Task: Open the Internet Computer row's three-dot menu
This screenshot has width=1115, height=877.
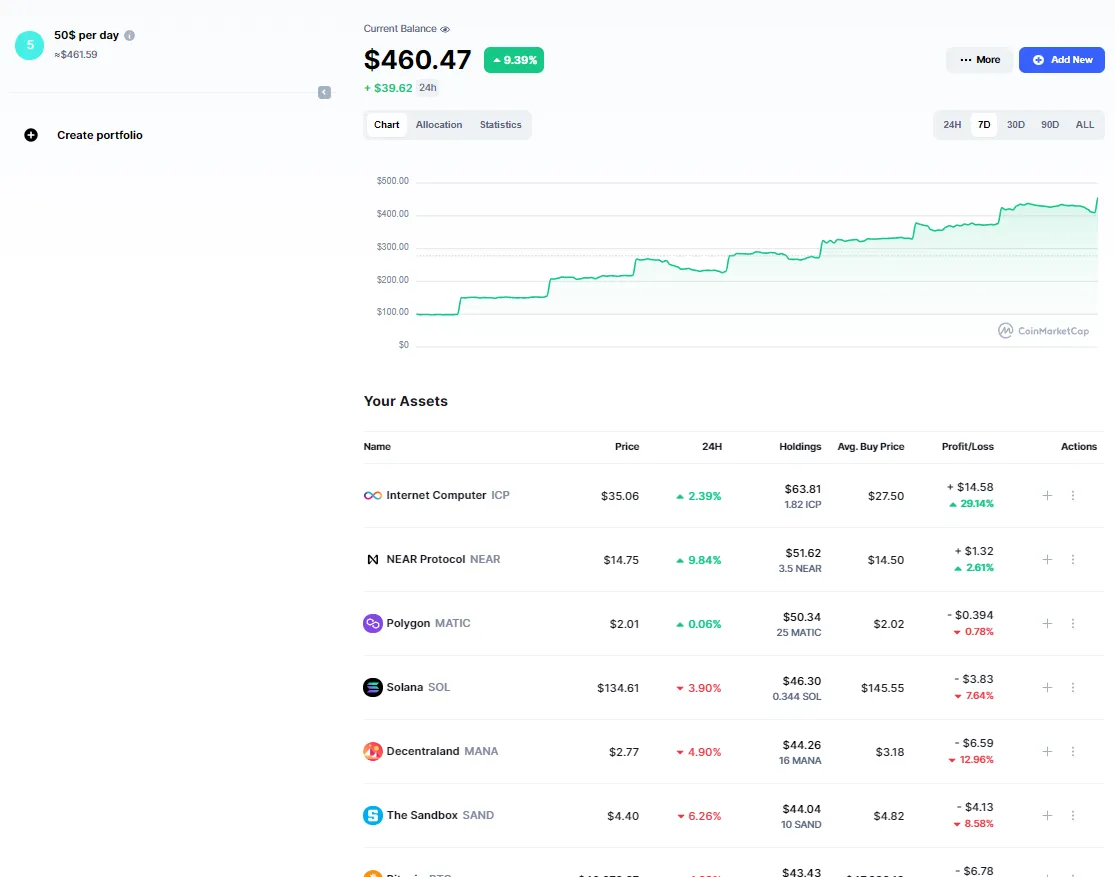Action: 1073,496
